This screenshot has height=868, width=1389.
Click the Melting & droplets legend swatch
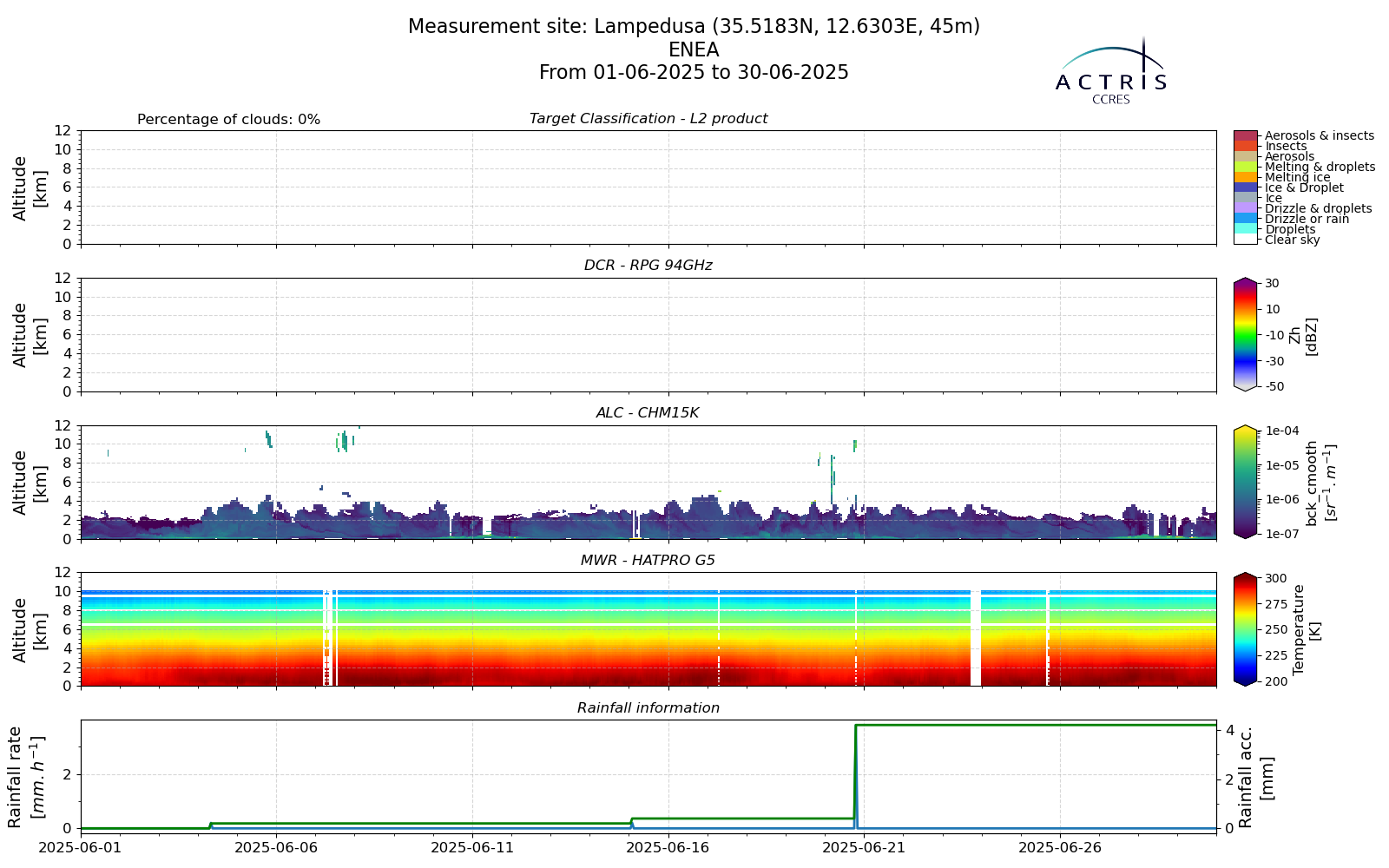[x=1245, y=167]
